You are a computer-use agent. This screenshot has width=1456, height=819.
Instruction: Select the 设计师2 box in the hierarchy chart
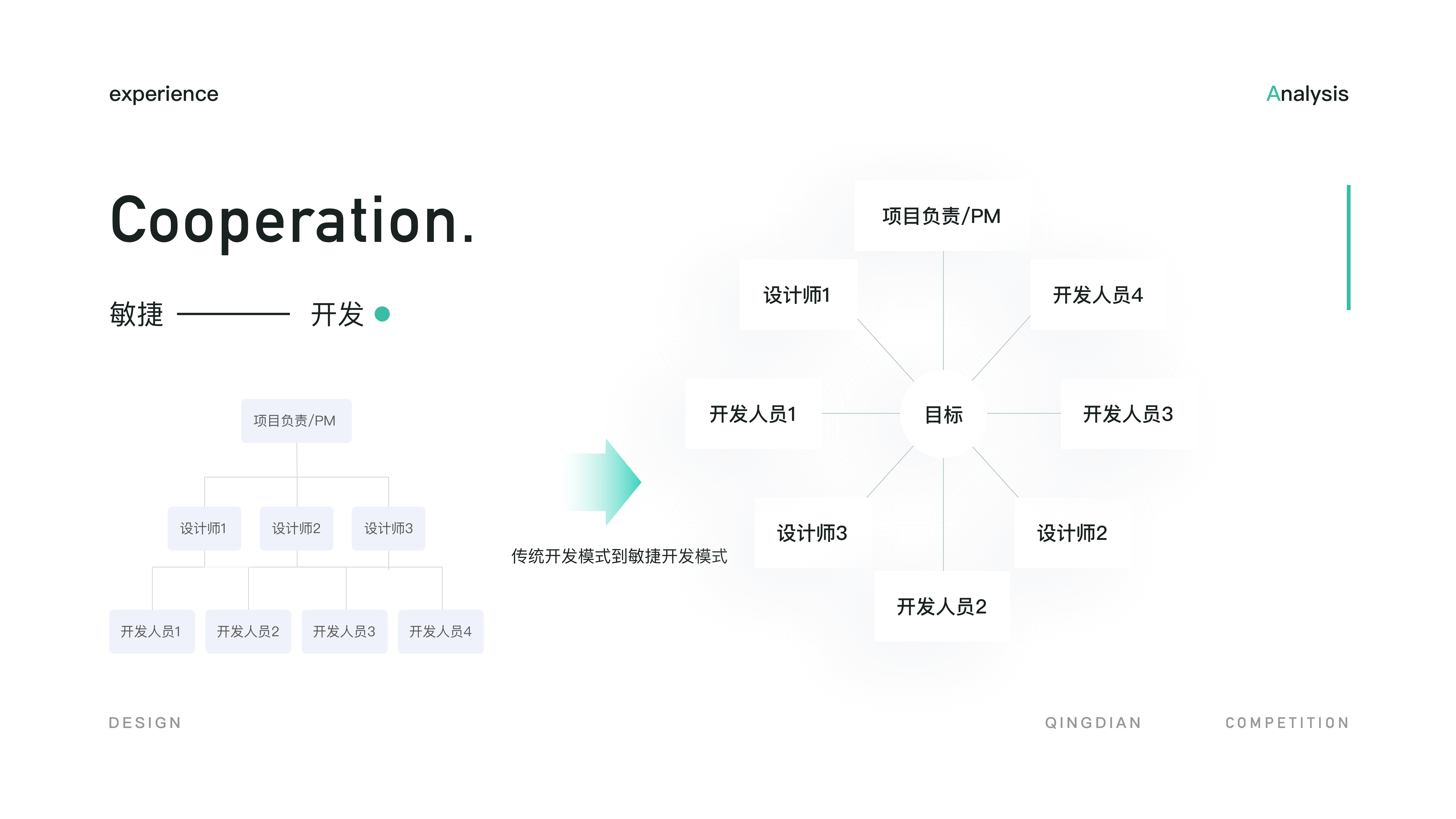click(x=296, y=529)
